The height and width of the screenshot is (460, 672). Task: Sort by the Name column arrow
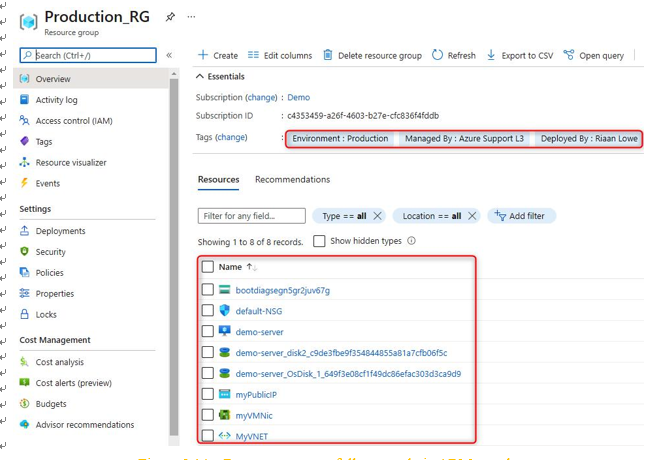252,267
